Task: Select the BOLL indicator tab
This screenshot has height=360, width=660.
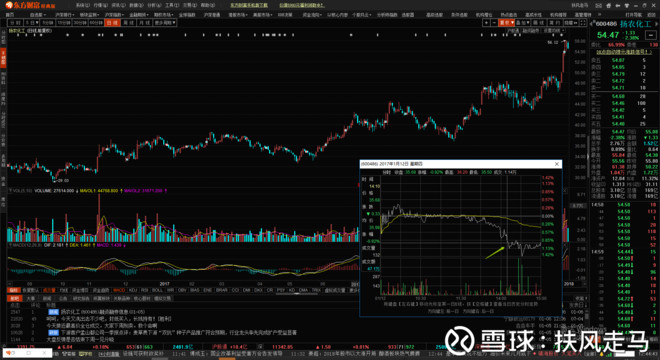Action: coord(157,290)
